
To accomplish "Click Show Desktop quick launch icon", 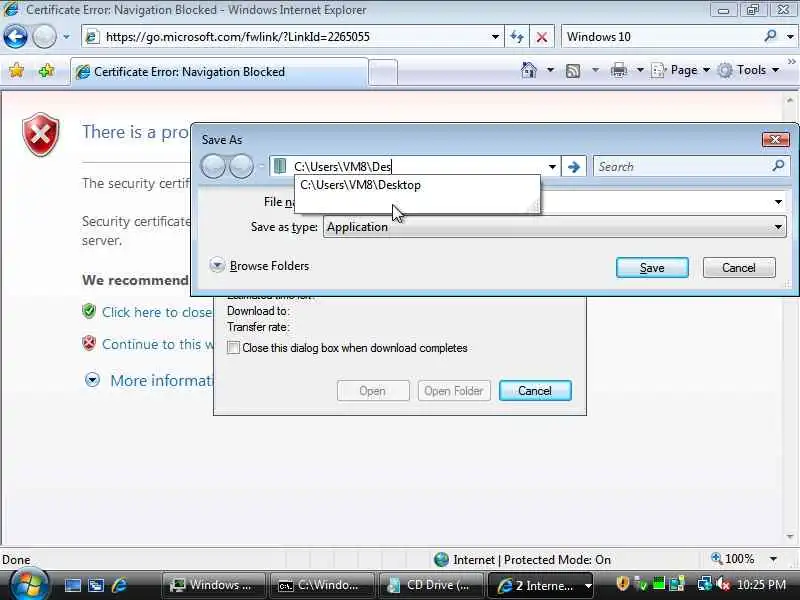I will 72,585.
